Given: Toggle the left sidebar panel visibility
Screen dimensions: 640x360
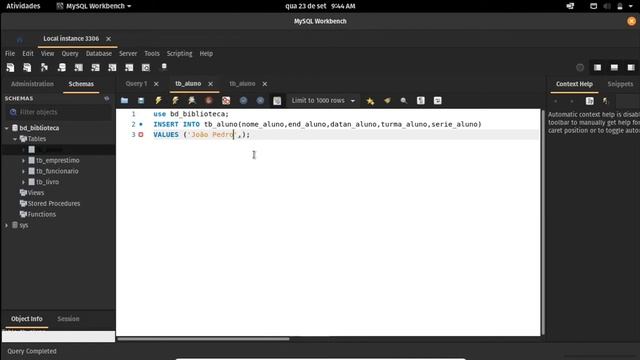Looking at the screenshot, I should [x=597, y=68].
